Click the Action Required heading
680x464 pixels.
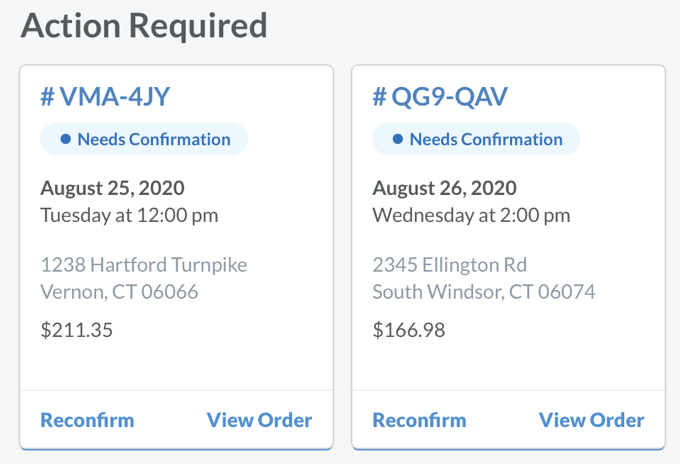click(x=144, y=25)
